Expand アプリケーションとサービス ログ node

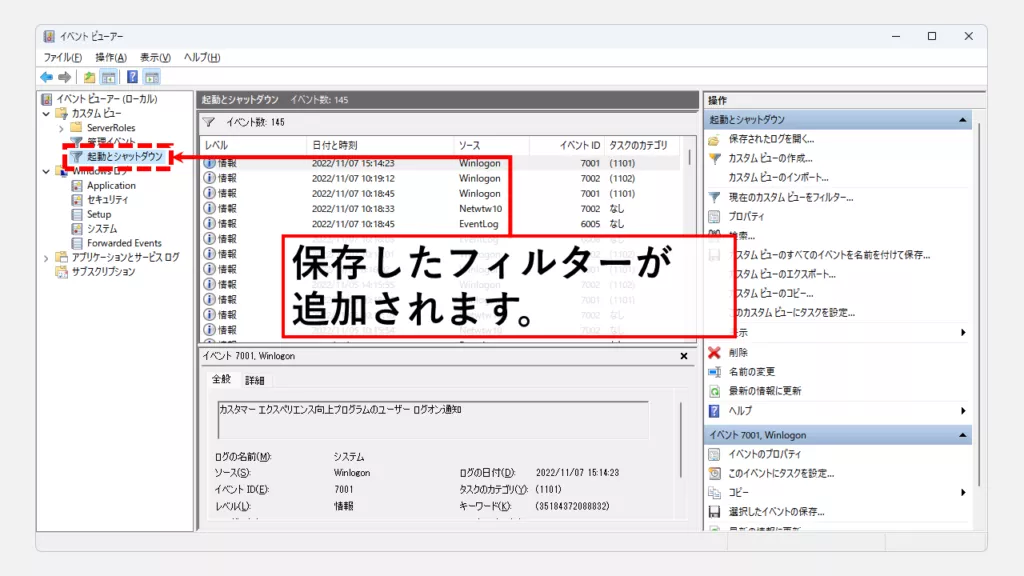tap(46, 257)
